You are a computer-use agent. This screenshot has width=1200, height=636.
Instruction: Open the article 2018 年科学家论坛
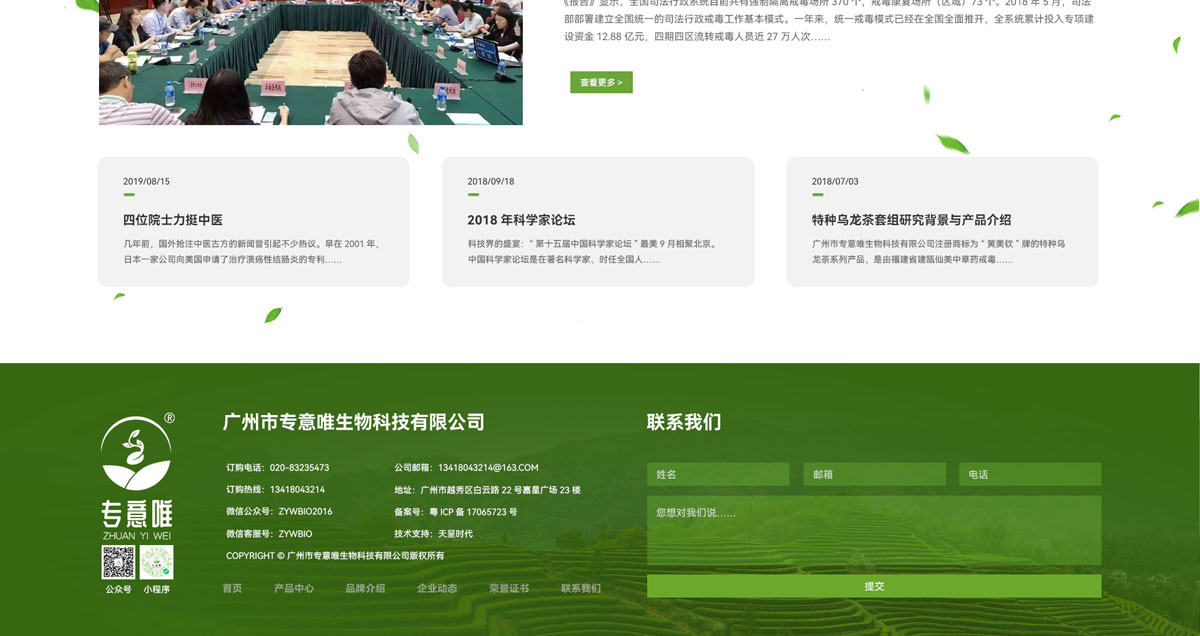[521, 220]
